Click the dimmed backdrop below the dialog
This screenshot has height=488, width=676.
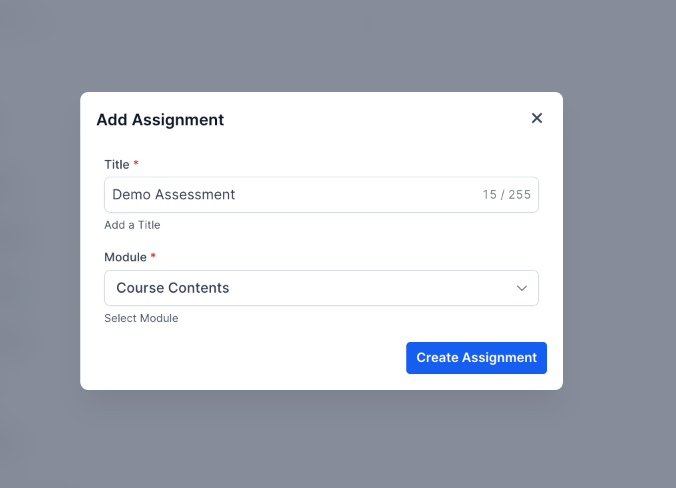[x=320, y=440]
